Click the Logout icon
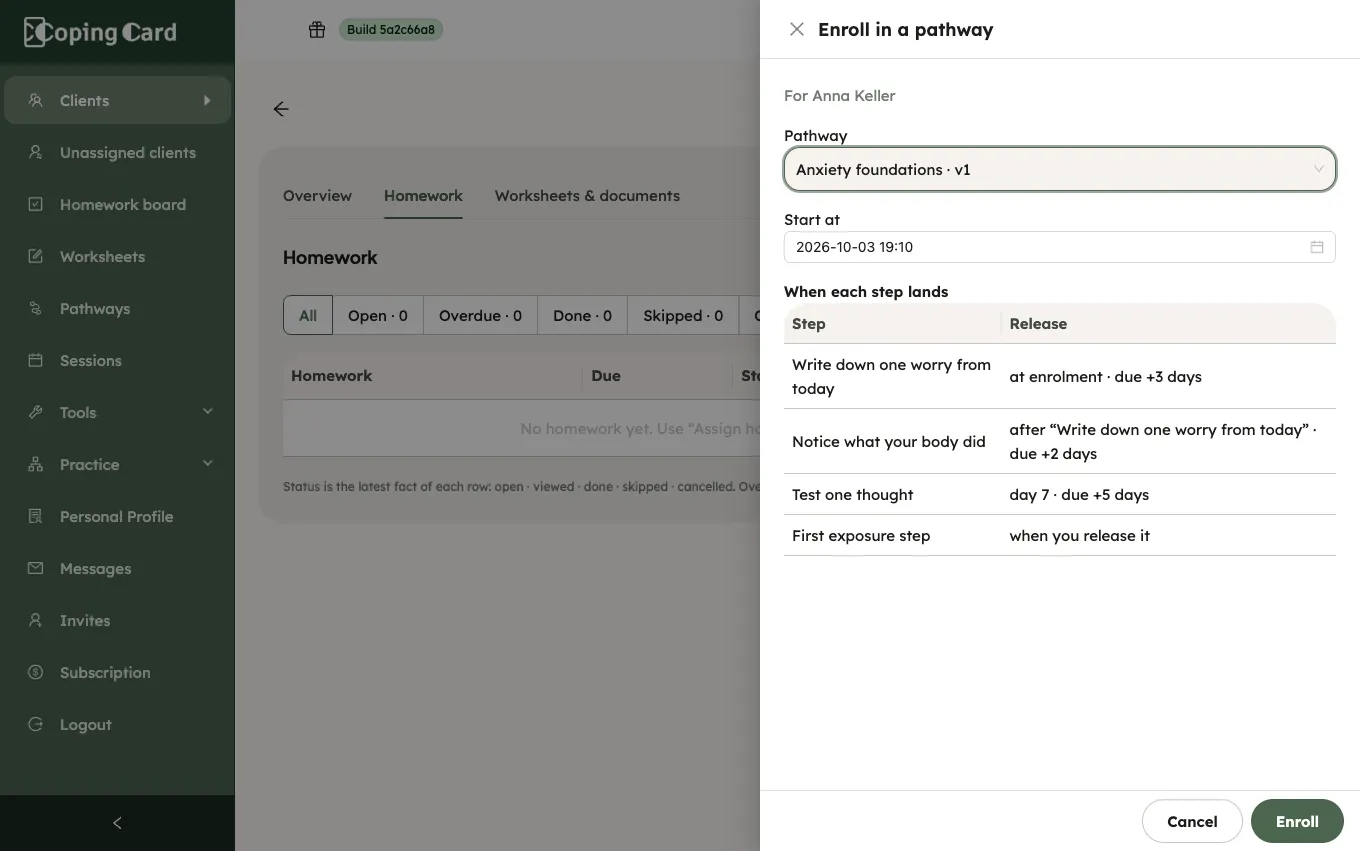The image size is (1360, 851). [x=36, y=724]
